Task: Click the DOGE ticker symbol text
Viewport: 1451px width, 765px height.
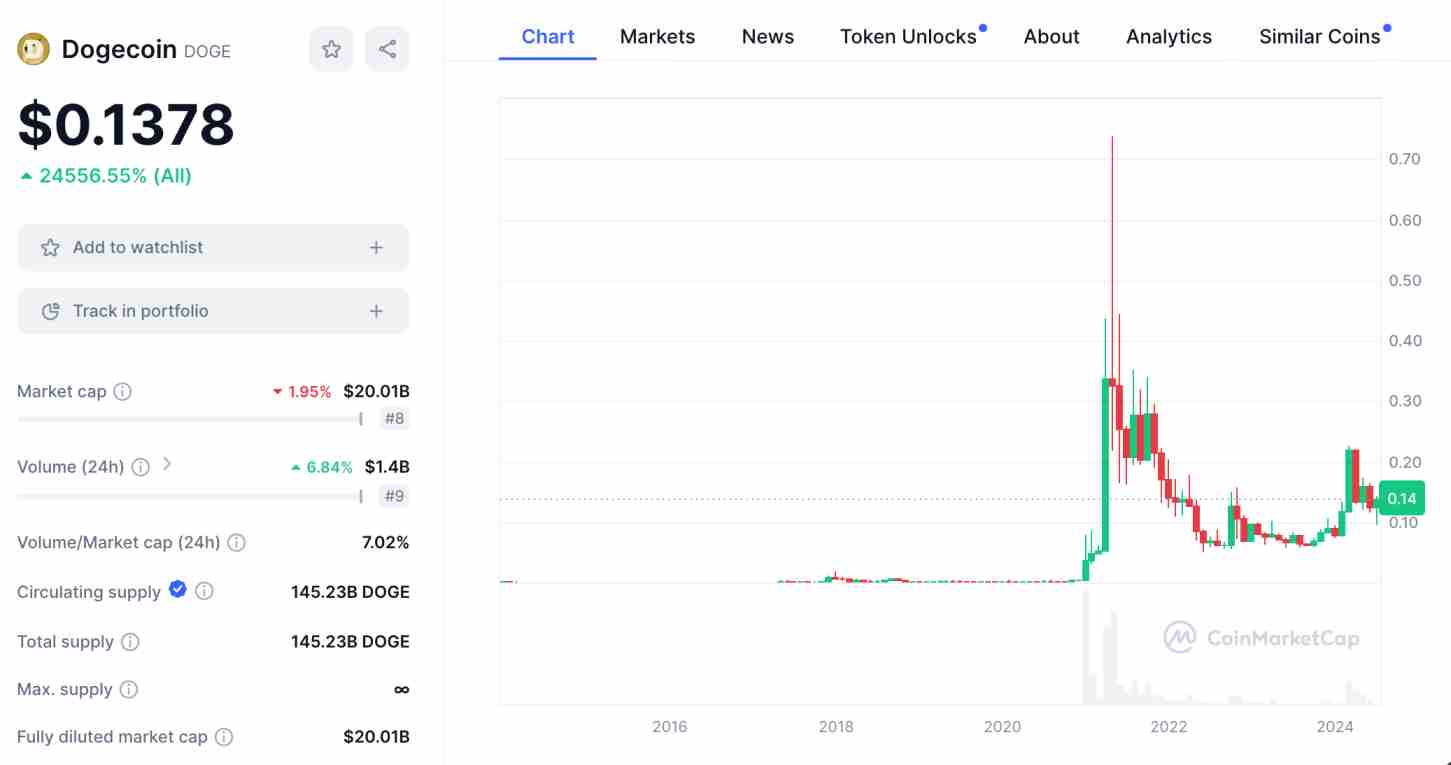Action: coord(208,51)
